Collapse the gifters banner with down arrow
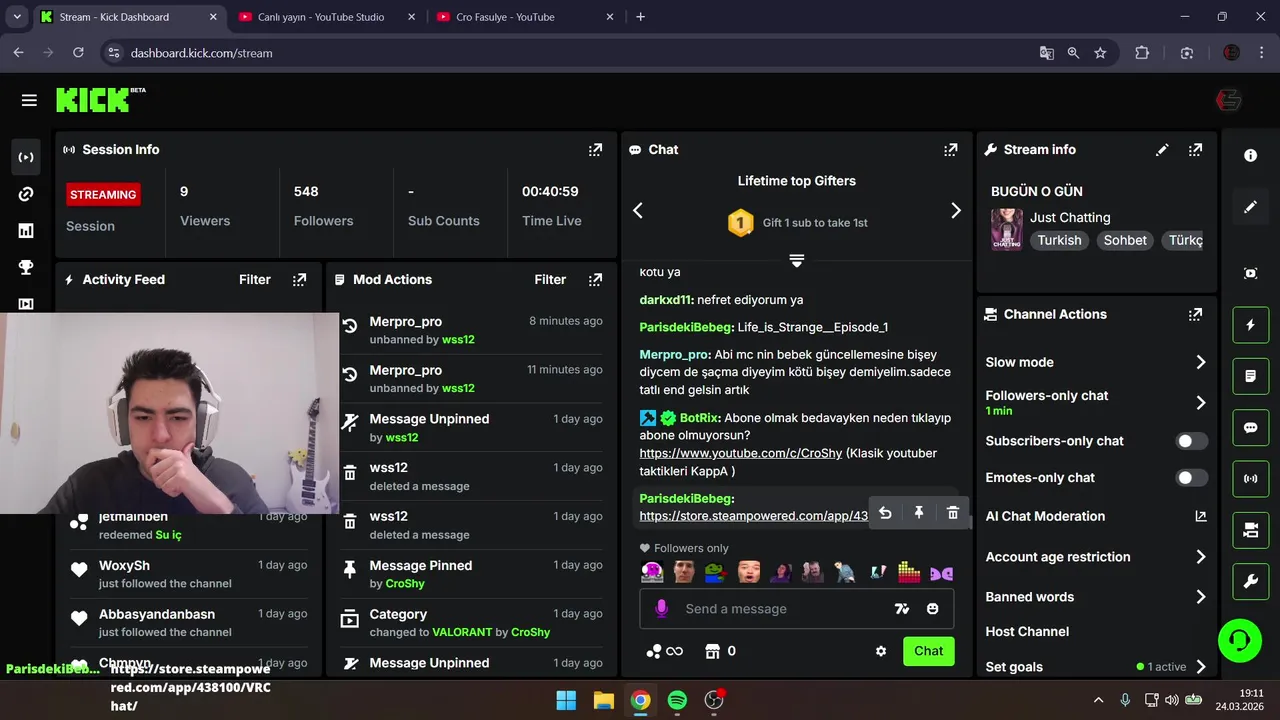Image resolution: width=1280 pixels, height=720 pixels. click(796, 260)
